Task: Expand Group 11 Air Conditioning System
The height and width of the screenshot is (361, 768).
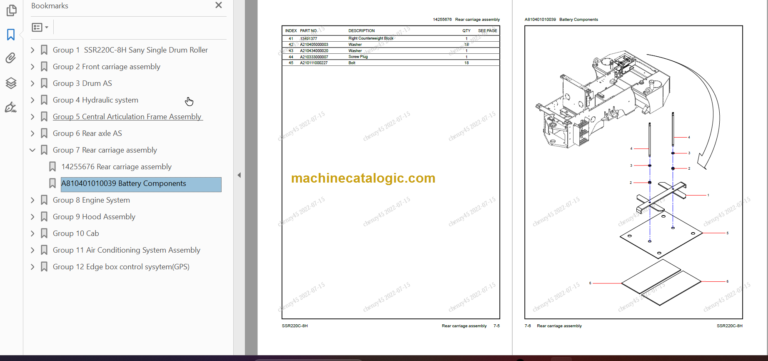Action: click(32, 250)
